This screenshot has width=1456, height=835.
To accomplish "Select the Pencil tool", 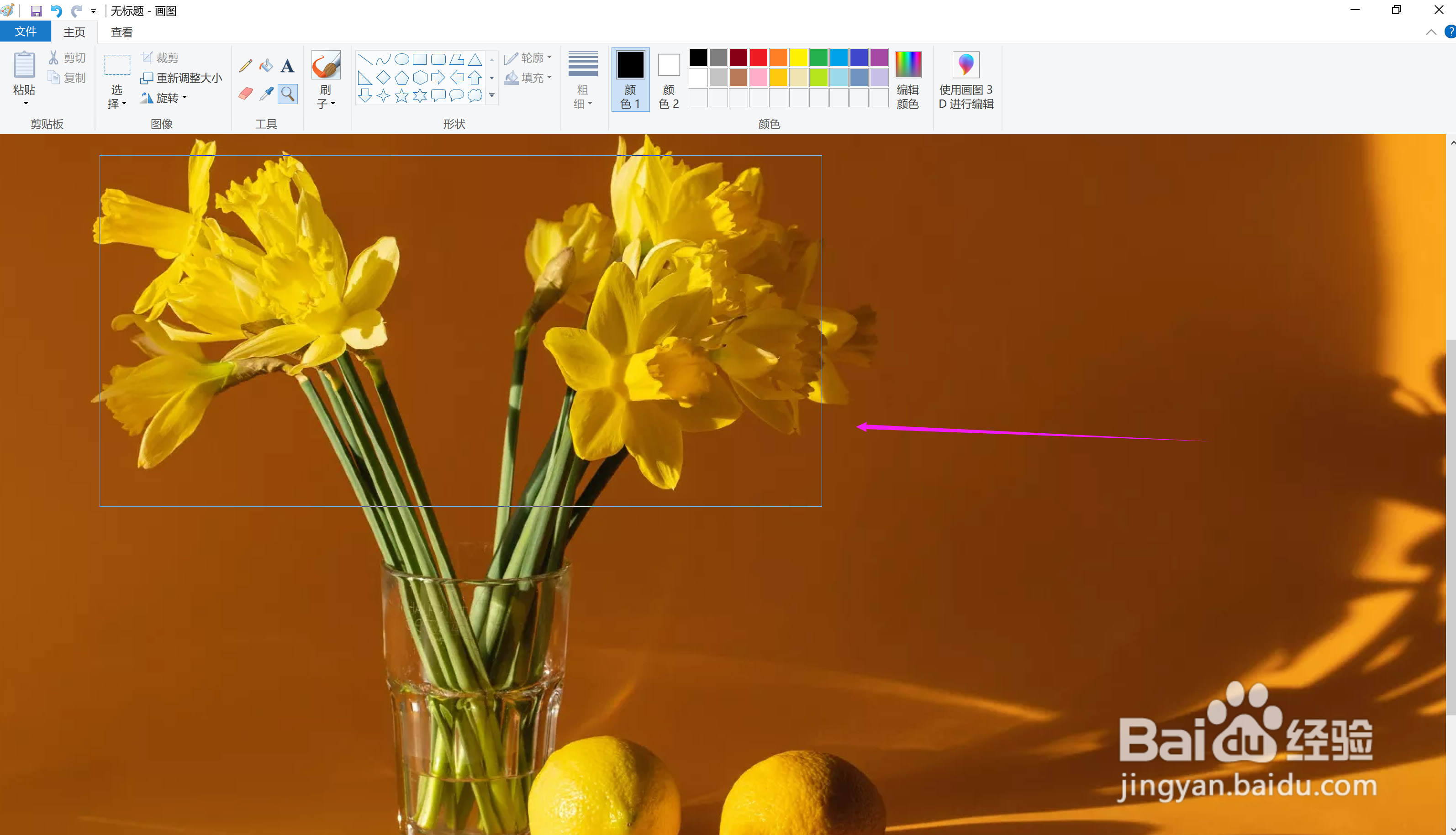I will coord(246,65).
